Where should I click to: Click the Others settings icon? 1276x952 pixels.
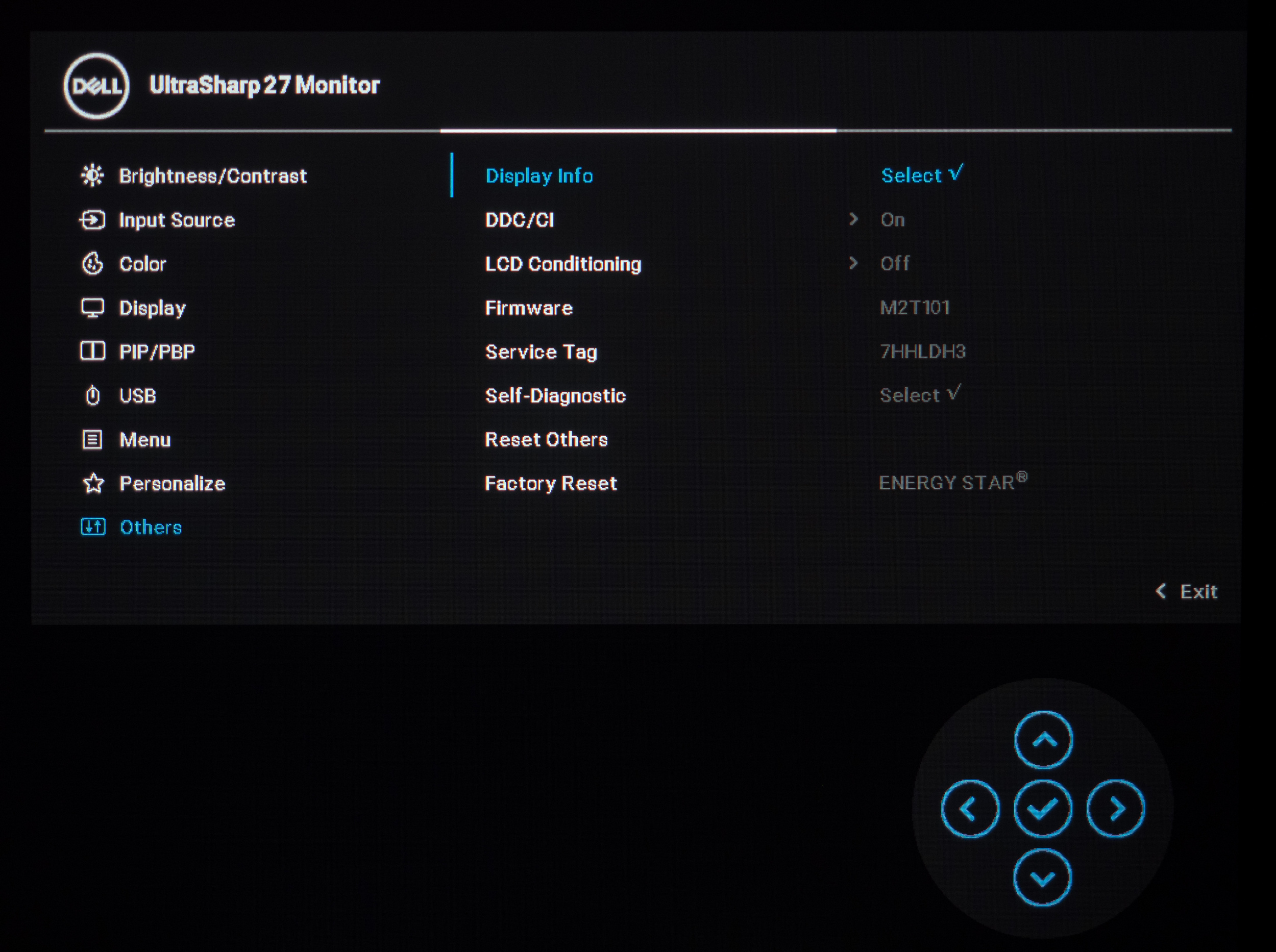[93, 527]
